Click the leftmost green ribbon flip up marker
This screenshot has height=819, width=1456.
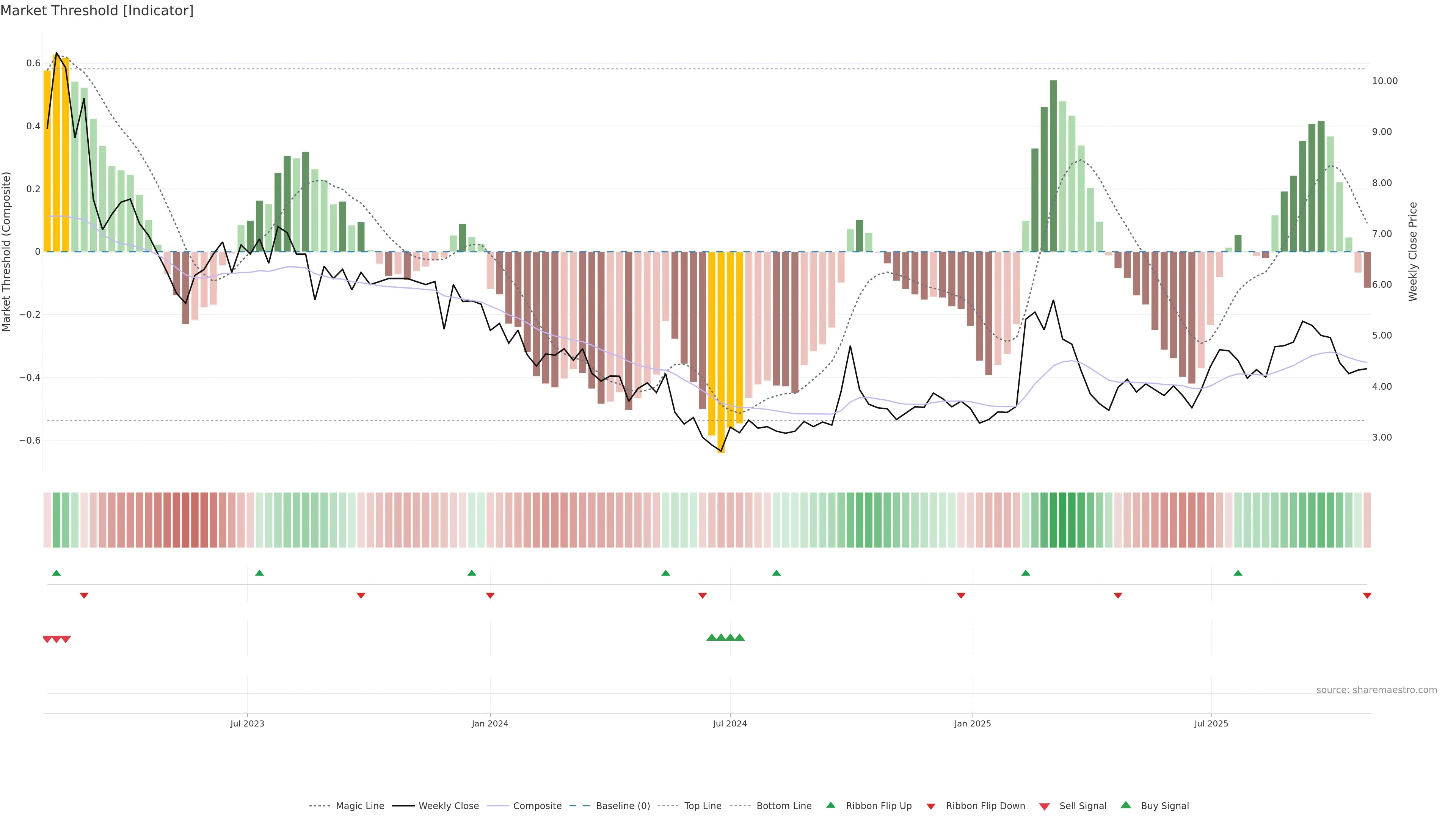[x=56, y=573]
